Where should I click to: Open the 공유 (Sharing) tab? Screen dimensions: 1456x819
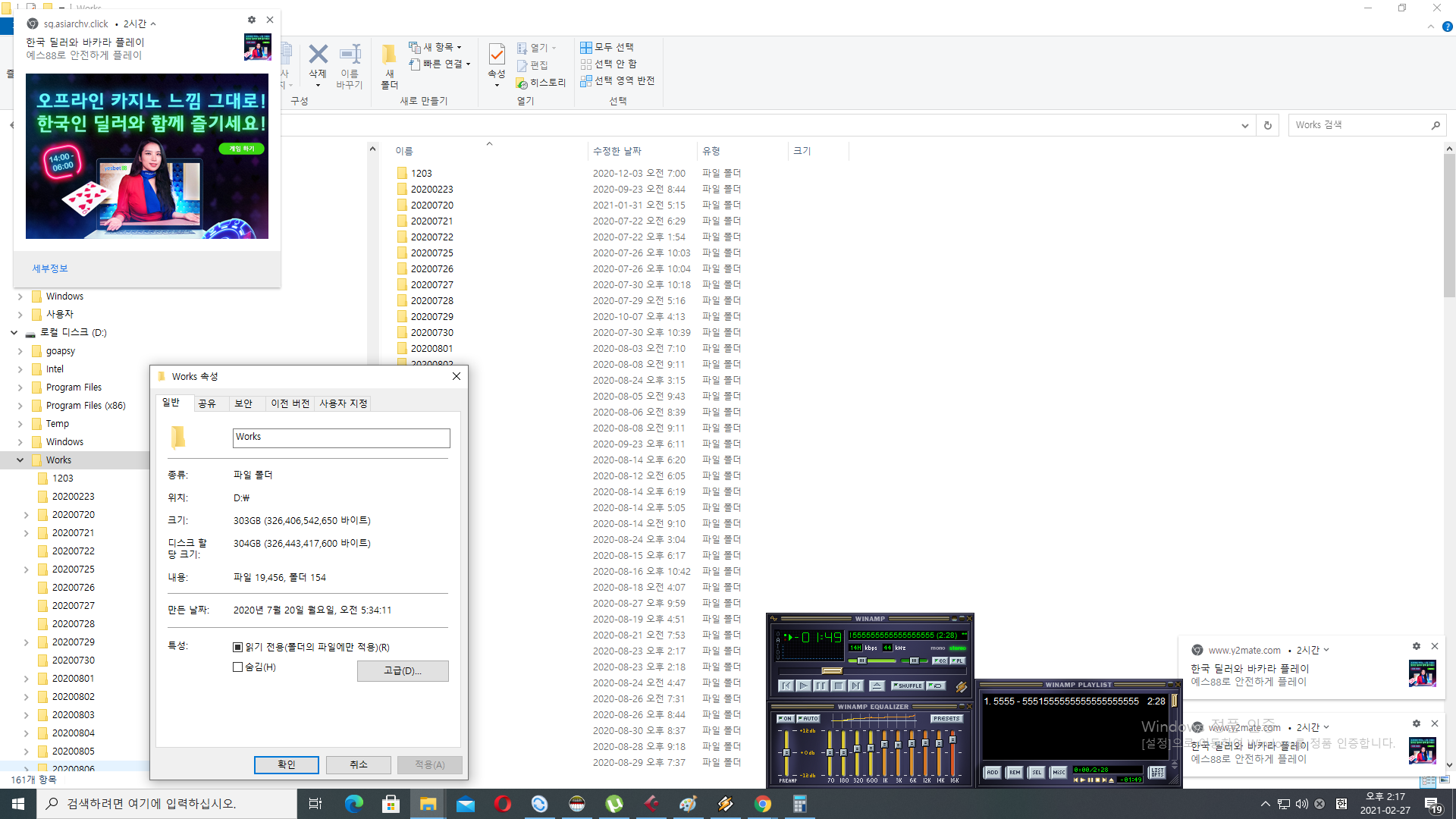click(x=207, y=403)
